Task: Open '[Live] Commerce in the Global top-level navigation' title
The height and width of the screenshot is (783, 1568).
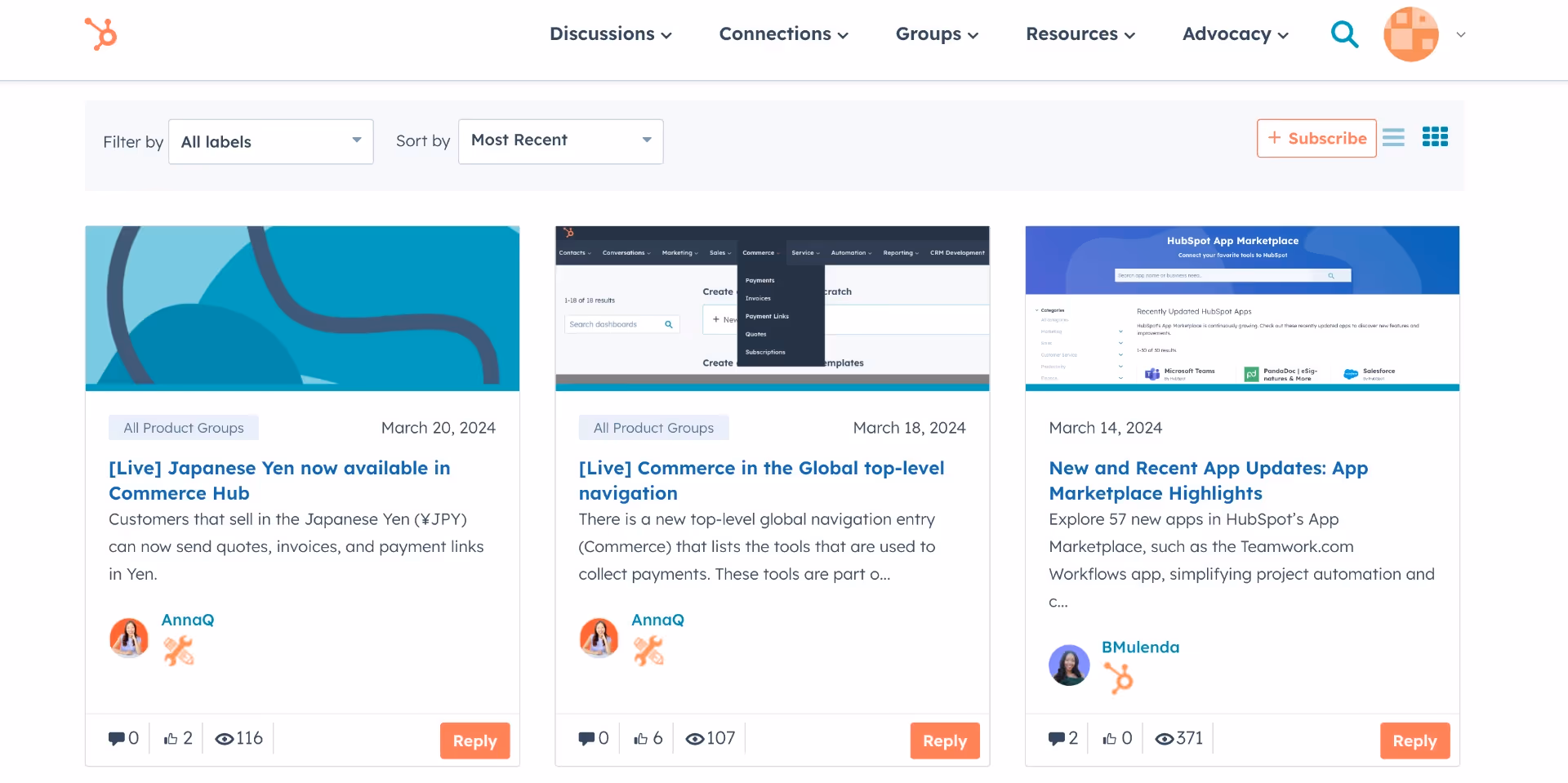Action: point(761,480)
